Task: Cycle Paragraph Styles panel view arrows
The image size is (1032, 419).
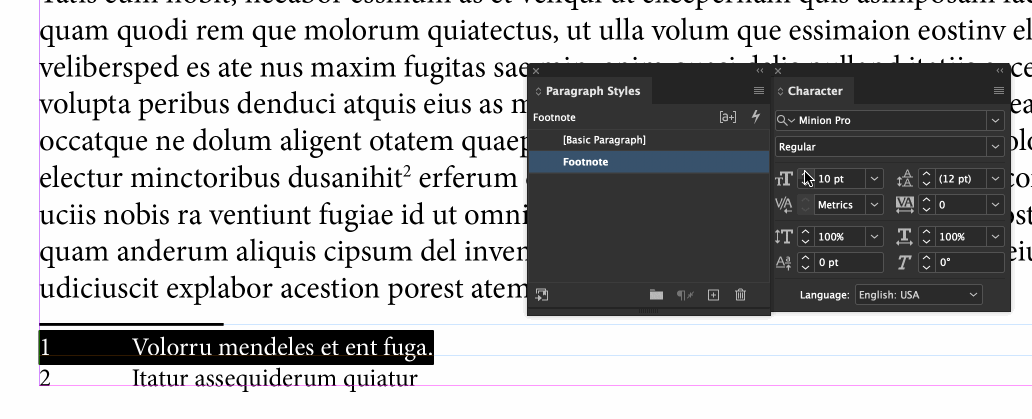Action: (x=538, y=91)
